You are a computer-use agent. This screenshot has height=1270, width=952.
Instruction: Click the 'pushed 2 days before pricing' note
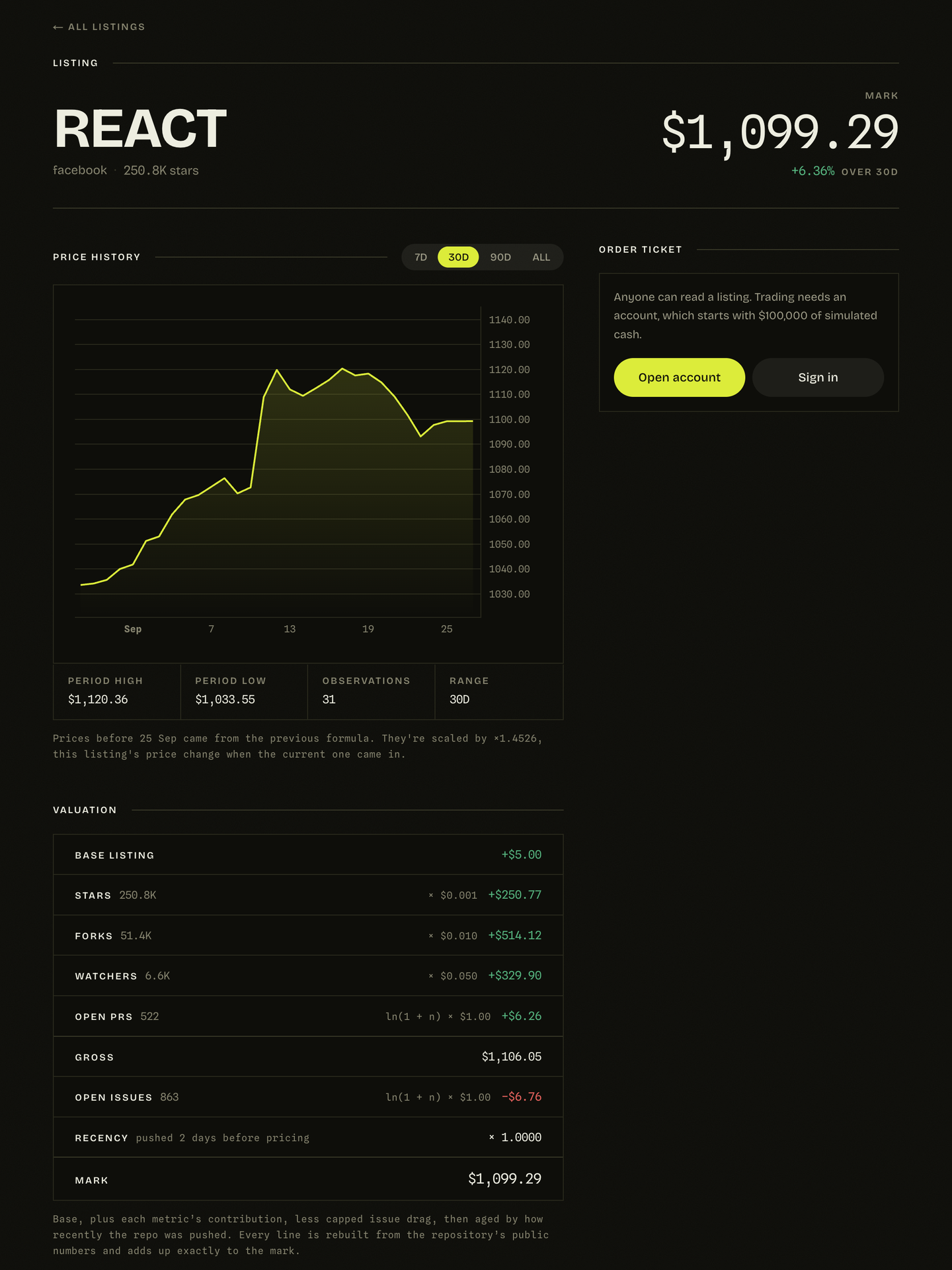tap(223, 1138)
